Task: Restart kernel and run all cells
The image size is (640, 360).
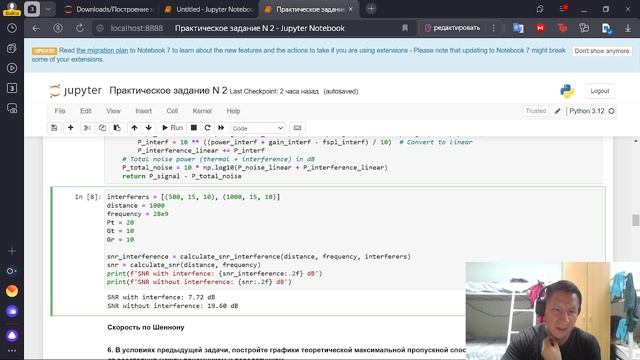Action: click(x=221, y=128)
